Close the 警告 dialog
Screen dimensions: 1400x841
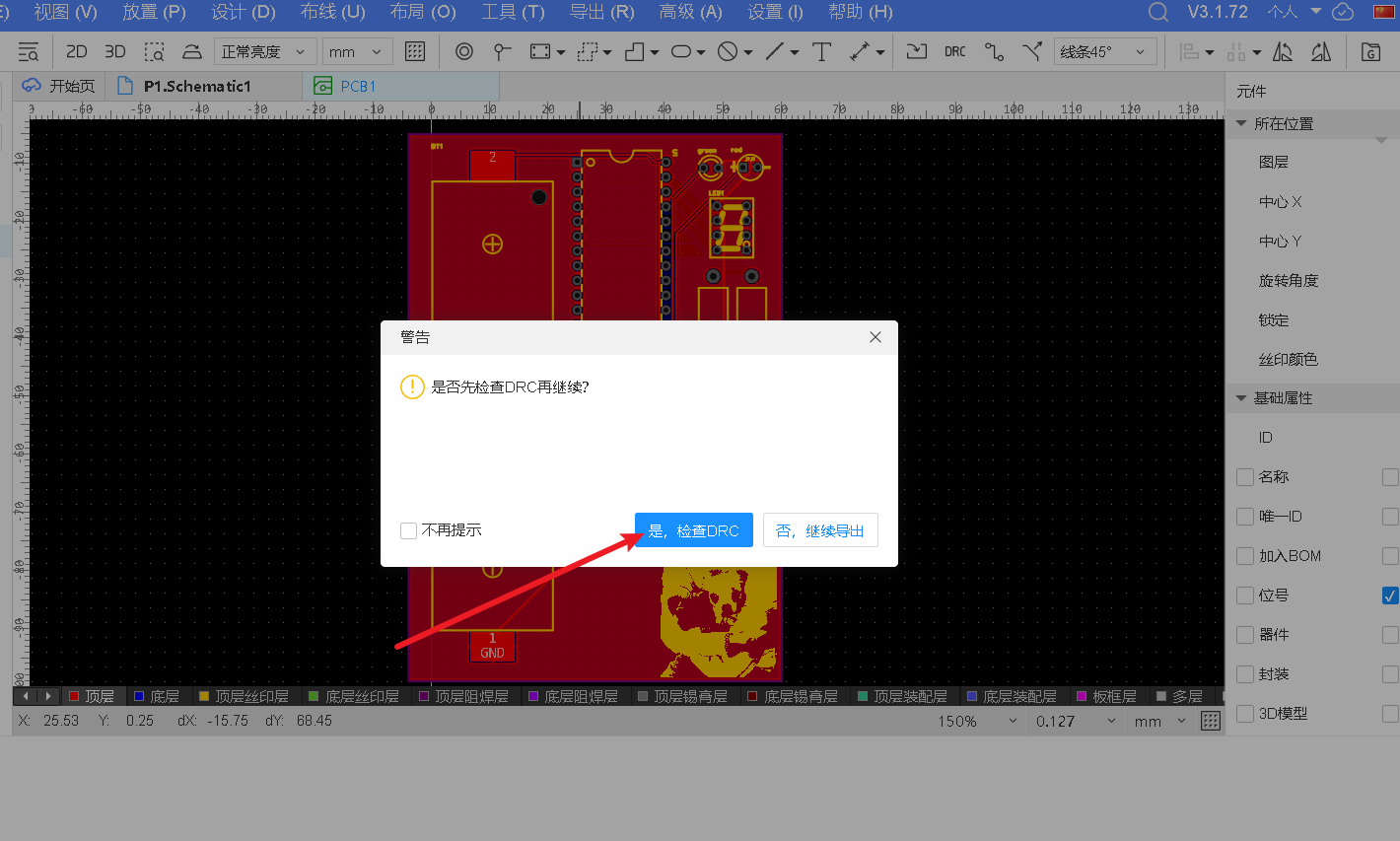[875, 337]
